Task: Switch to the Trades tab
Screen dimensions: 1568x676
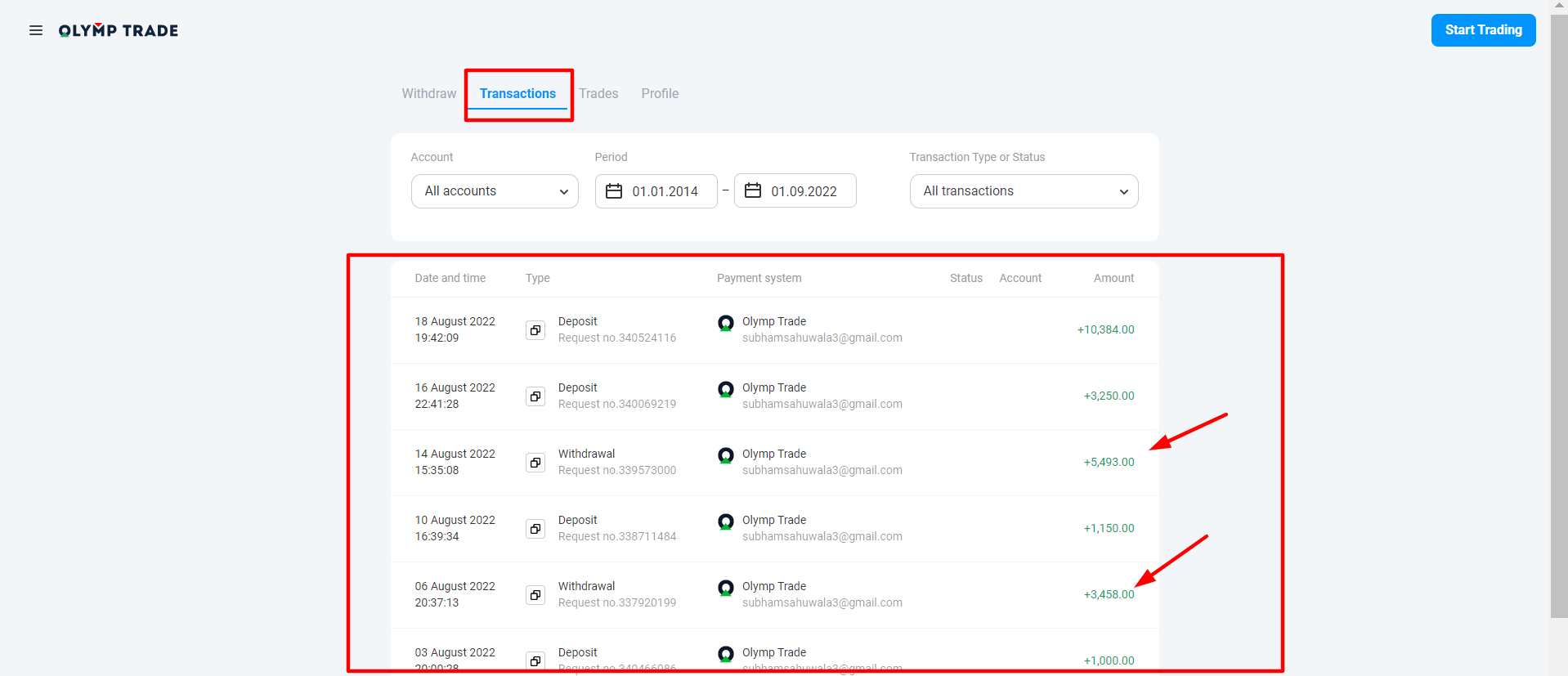Action: click(598, 93)
